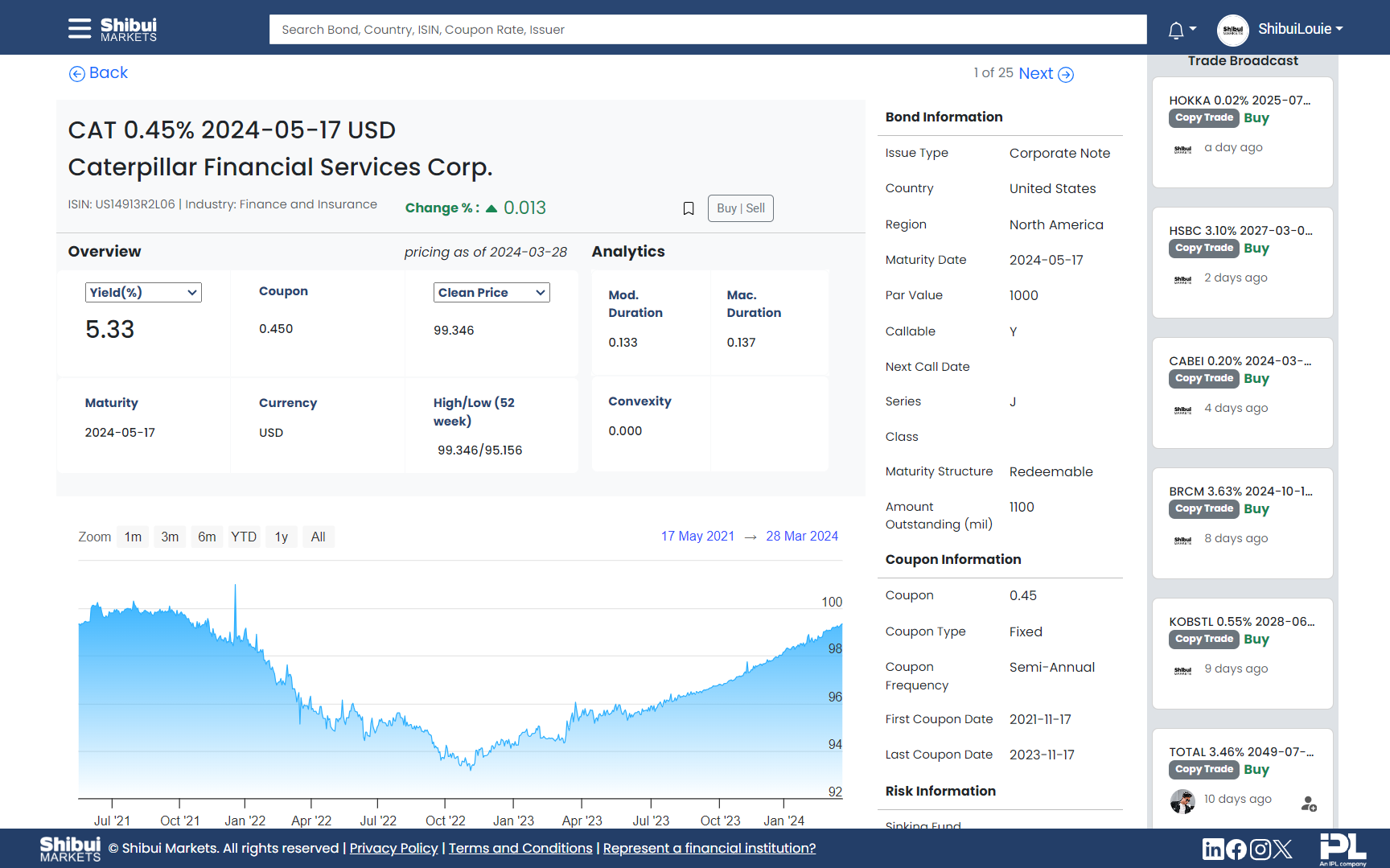The image size is (1390, 868).
Task: Click the bond search field
Action: point(708,29)
